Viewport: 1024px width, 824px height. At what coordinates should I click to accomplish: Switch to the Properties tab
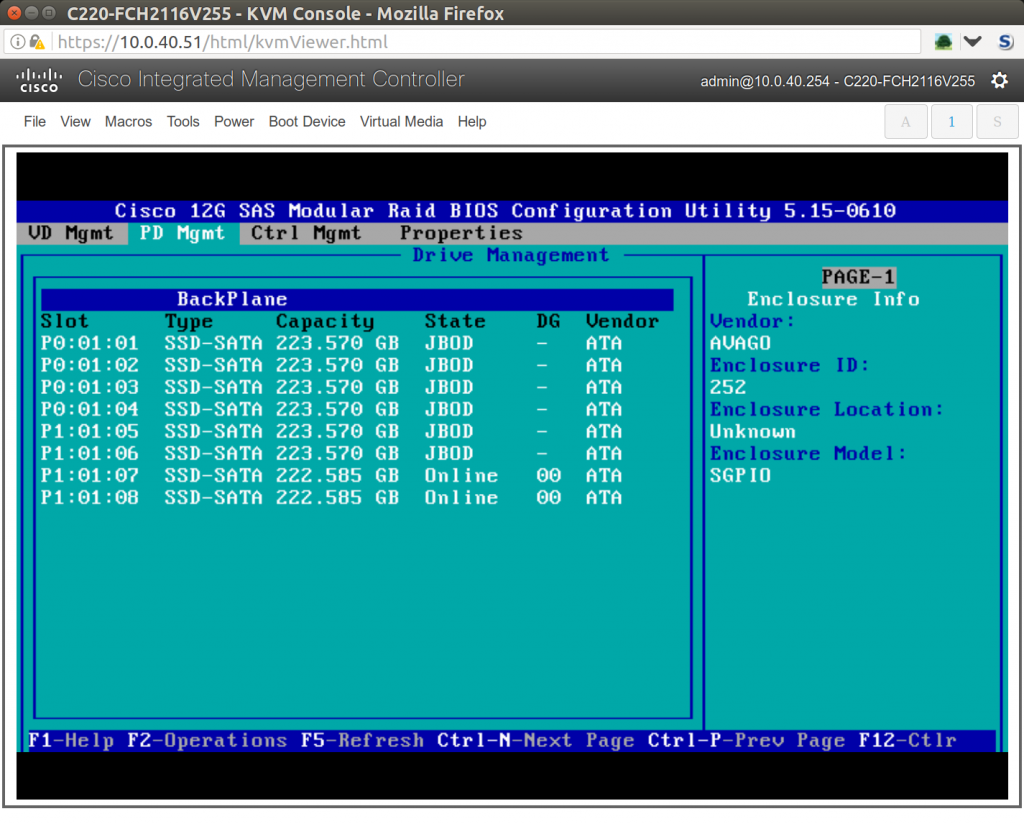[x=461, y=233]
